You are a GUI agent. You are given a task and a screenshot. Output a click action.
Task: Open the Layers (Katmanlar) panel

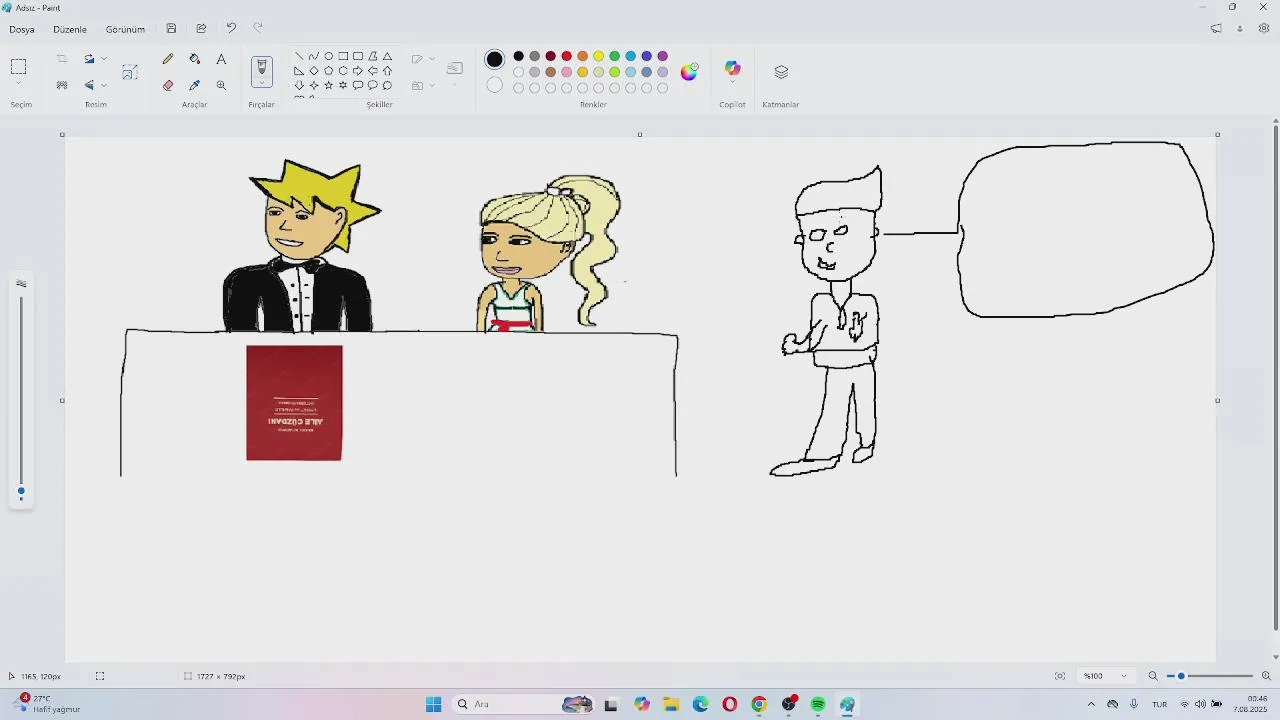pyautogui.click(x=781, y=72)
